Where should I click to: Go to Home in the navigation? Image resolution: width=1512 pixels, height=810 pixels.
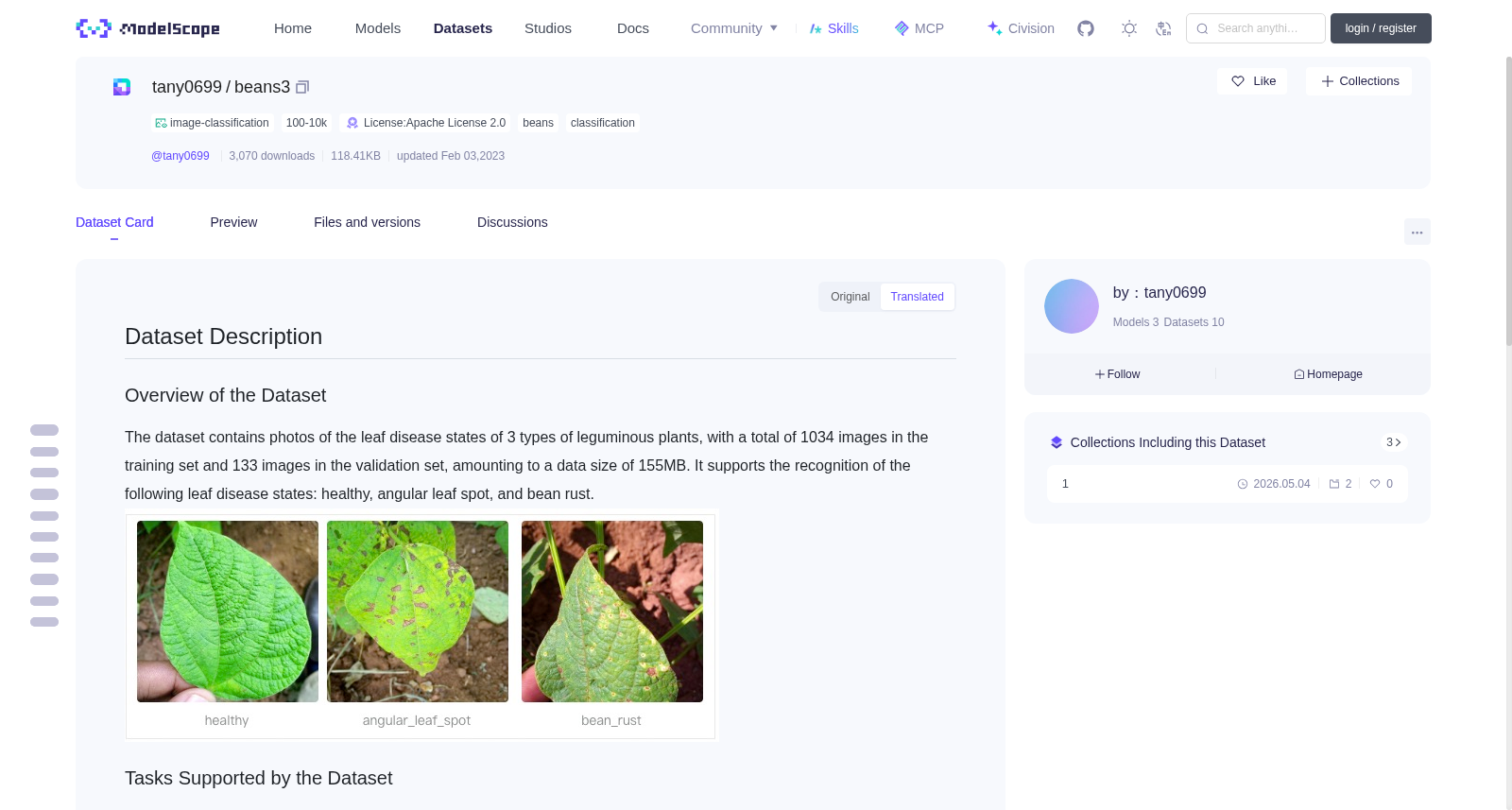[x=293, y=28]
